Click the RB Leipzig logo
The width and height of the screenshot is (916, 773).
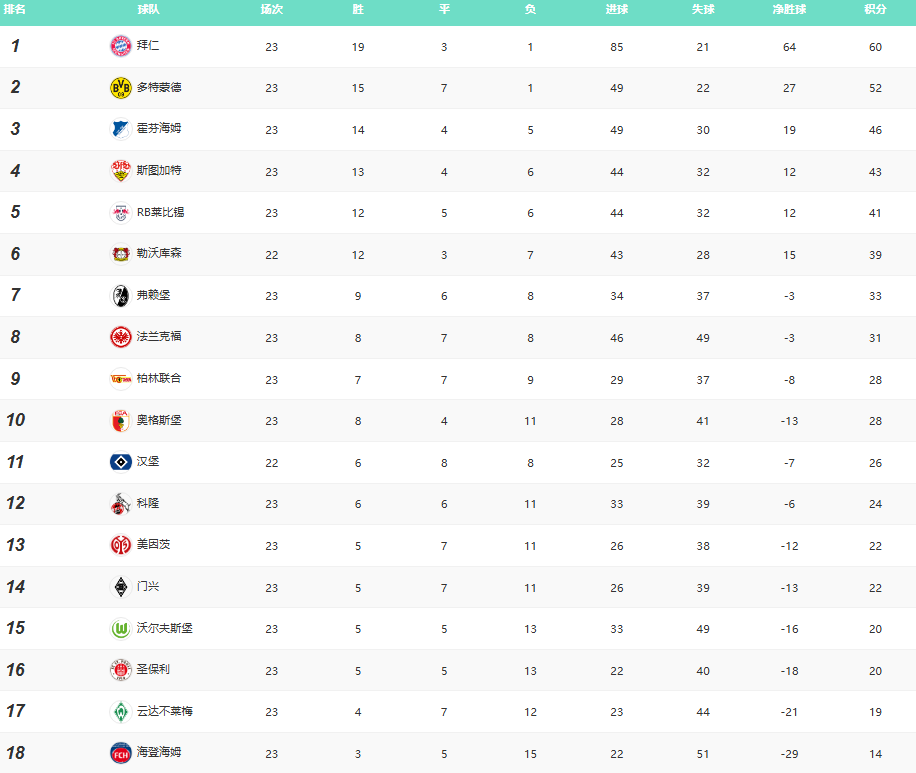tap(120, 213)
